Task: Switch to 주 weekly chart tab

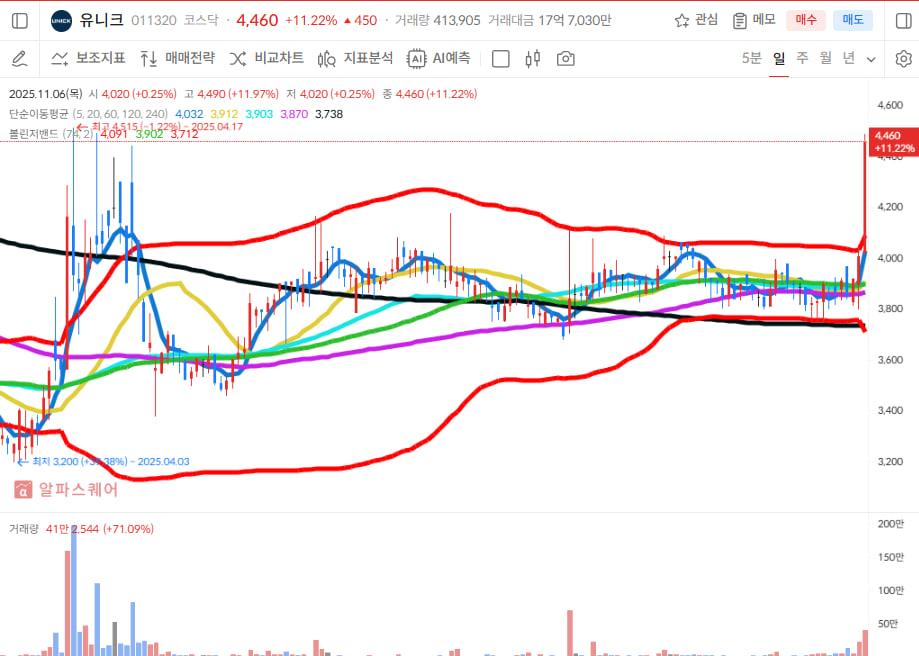Action: [802, 58]
